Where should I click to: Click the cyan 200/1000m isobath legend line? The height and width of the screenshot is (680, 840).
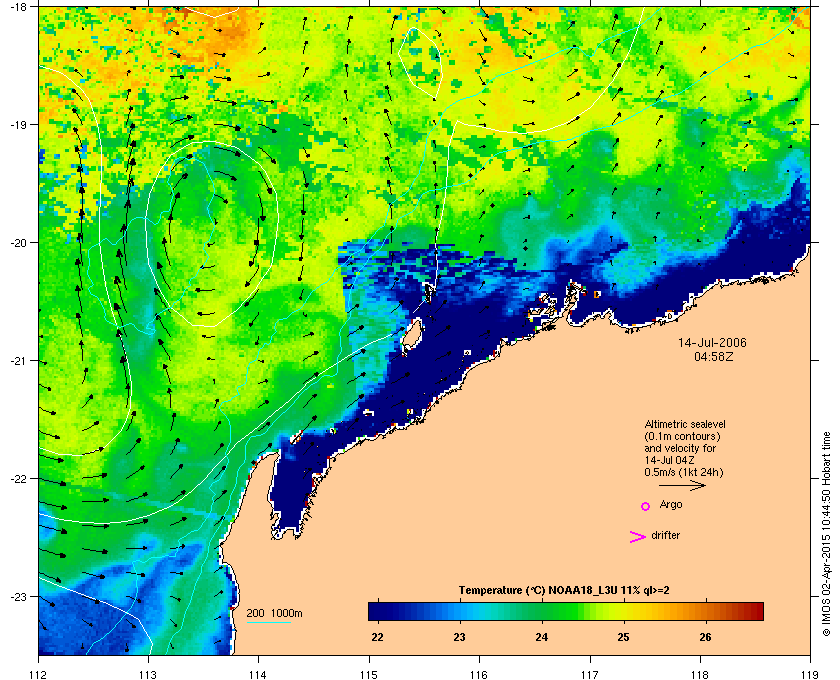click(x=268, y=623)
